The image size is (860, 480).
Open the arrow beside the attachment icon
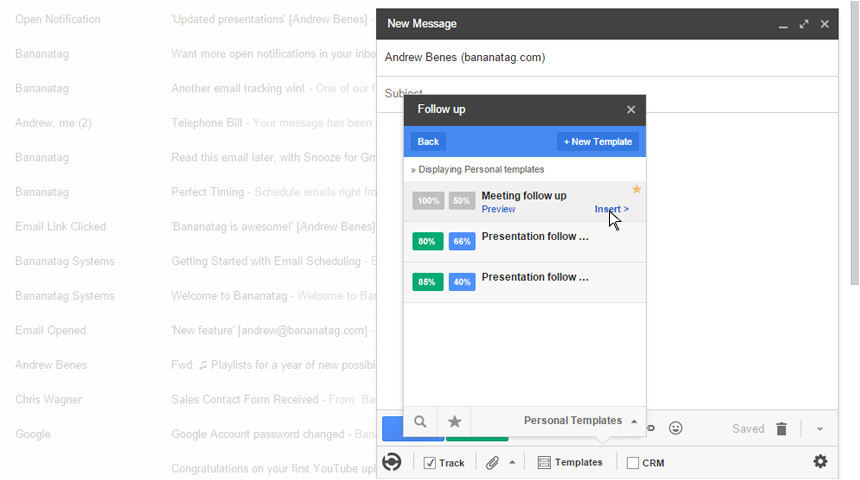click(x=512, y=463)
